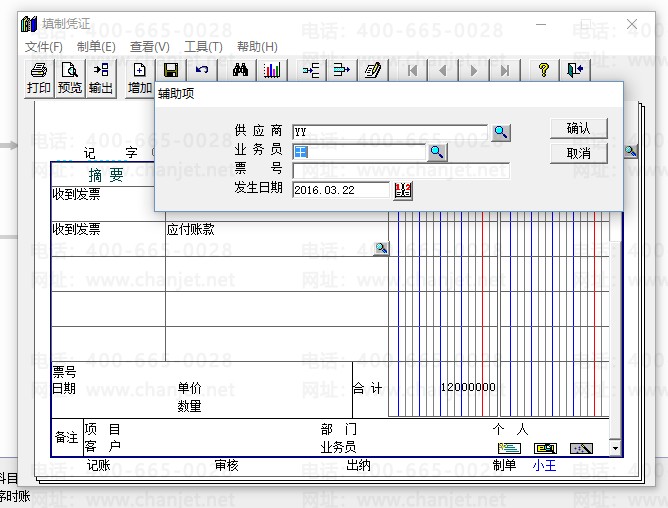The height and width of the screenshot is (508, 668).
Task: Open the 文件(F) menu
Action: point(44,46)
